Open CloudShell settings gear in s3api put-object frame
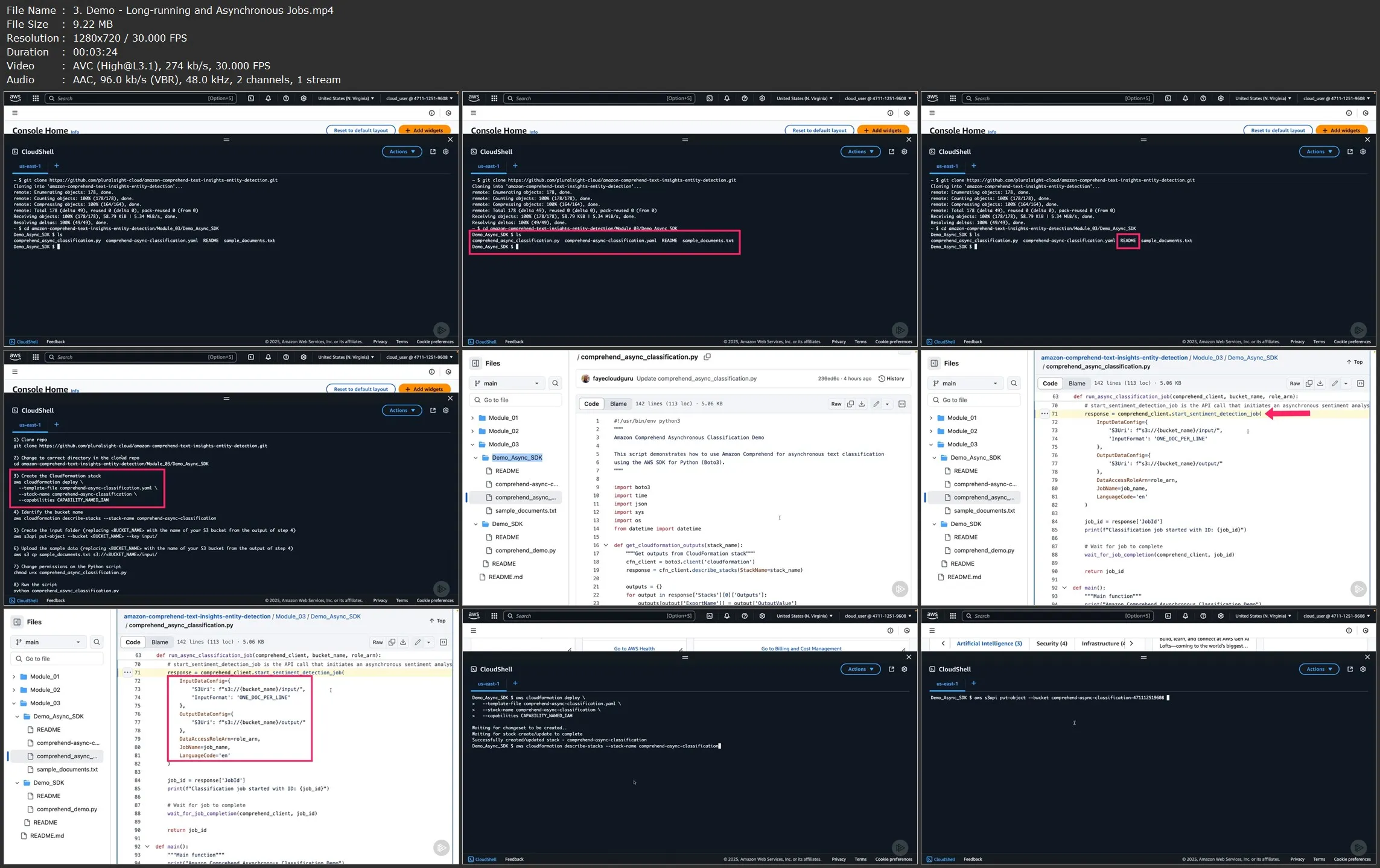Image resolution: width=1380 pixels, height=868 pixels. 1363,669
